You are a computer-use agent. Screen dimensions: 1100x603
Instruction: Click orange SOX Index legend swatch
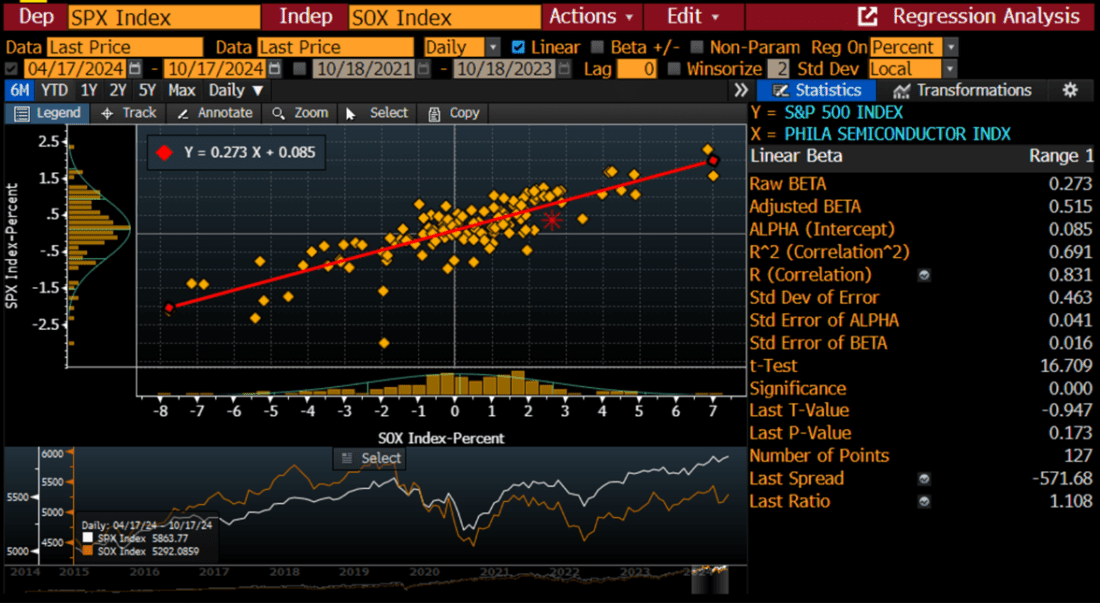88,551
